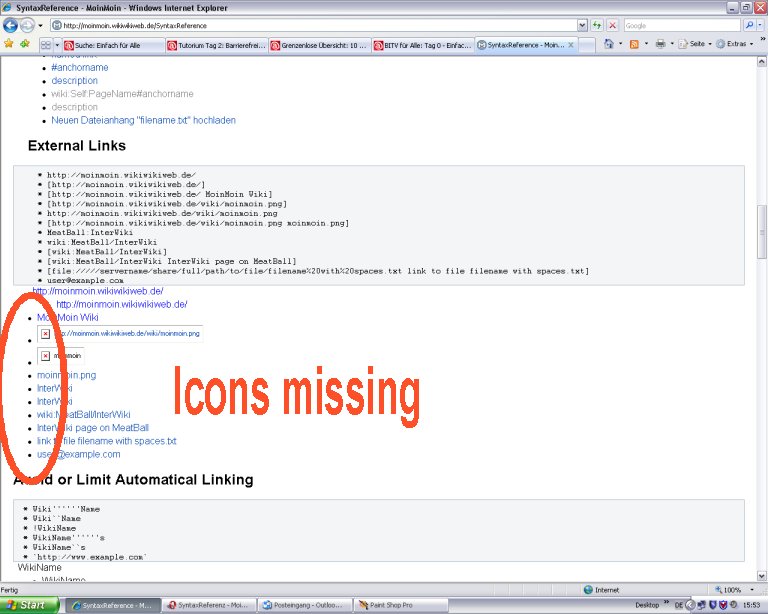Refresh the page with green arrows icon

pyautogui.click(x=597, y=25)
